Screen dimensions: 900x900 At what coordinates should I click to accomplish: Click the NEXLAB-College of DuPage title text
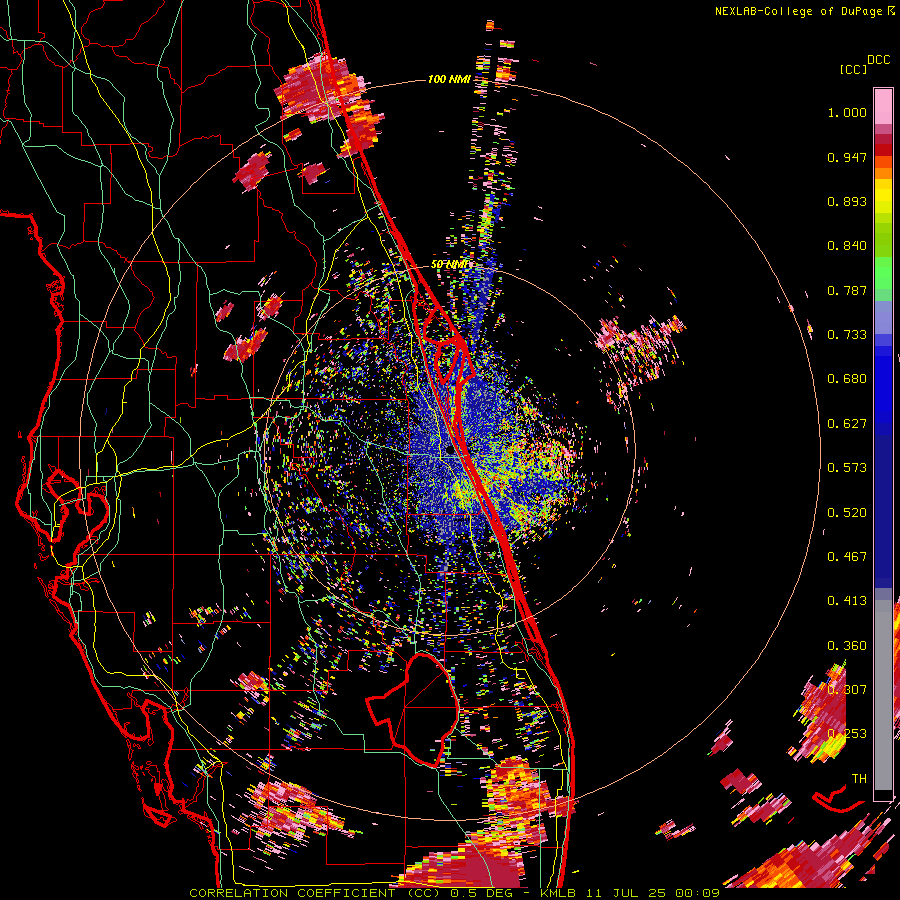(x=798, y=11)
